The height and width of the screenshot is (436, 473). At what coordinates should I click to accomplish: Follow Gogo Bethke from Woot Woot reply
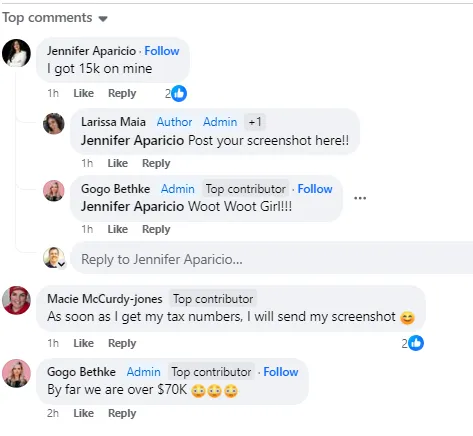(x=315, y=189)
